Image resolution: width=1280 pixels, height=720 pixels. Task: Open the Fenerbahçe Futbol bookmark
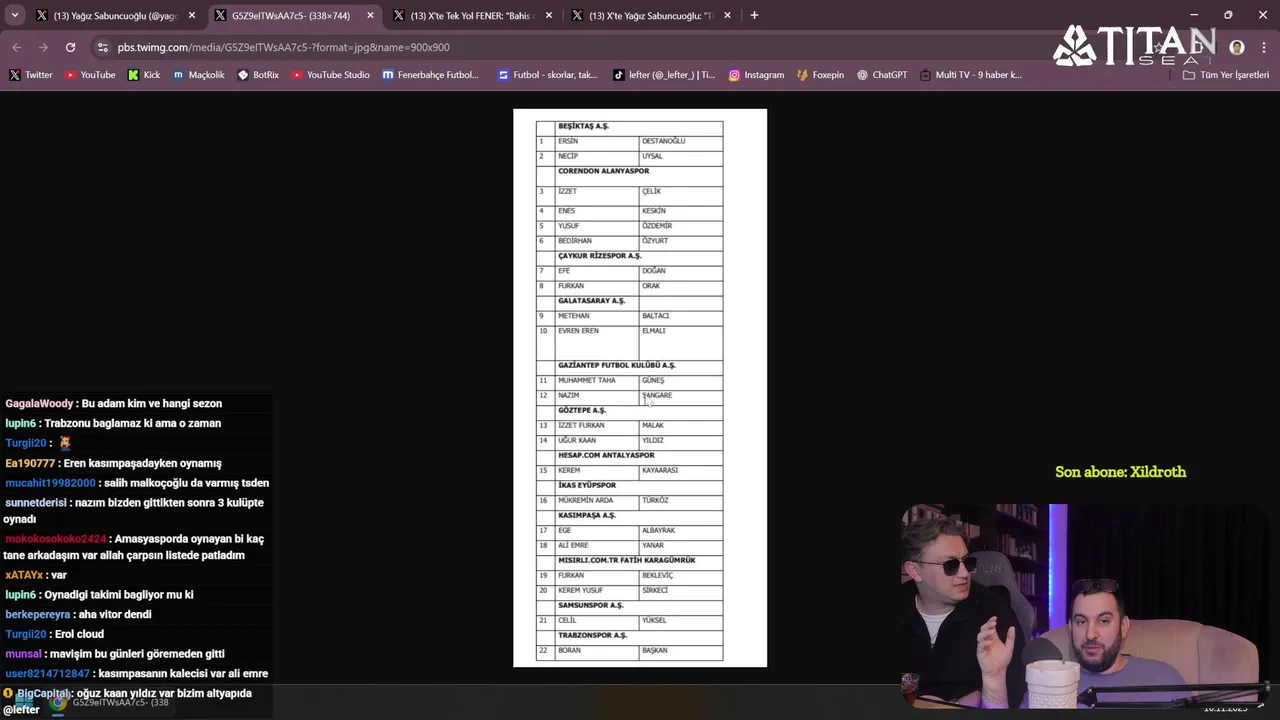click(x=431, y=75)
